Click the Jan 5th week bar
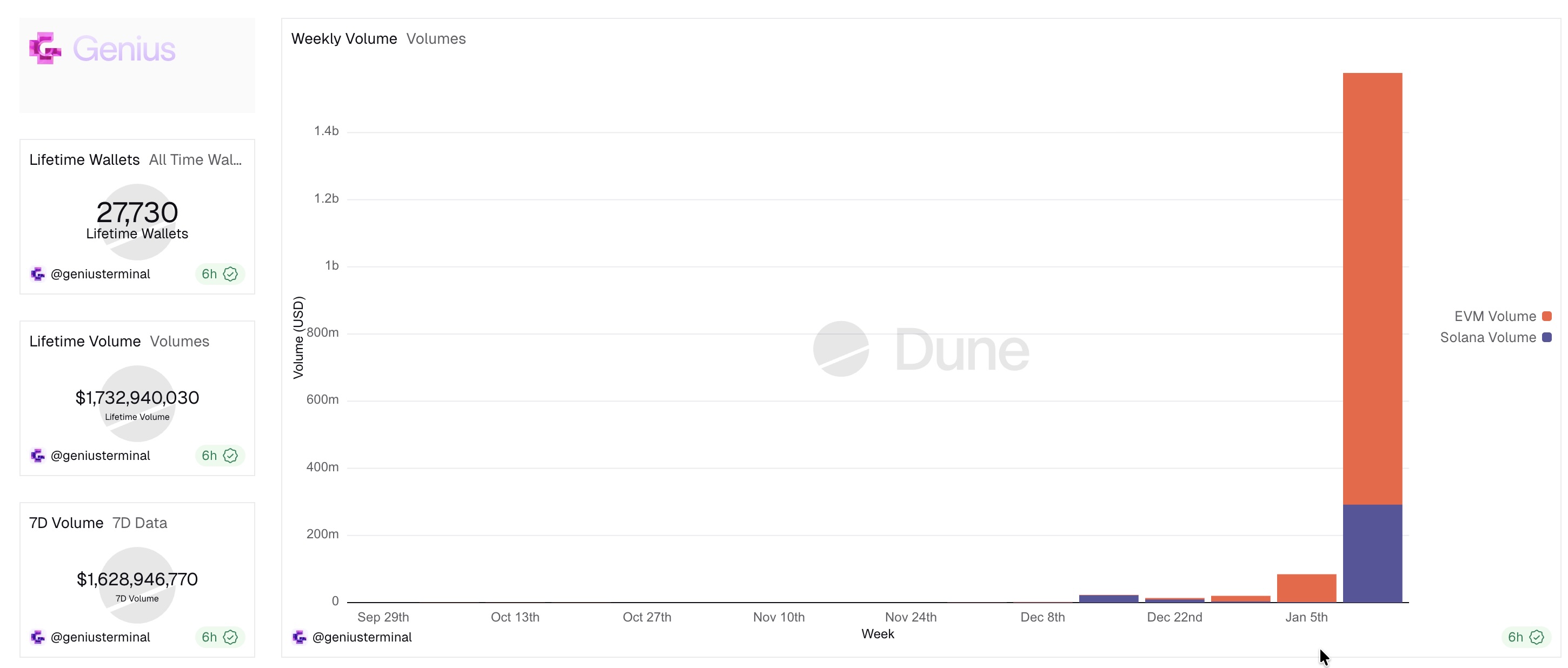This screenshot has height=668, width=1568. point(1306,587)
